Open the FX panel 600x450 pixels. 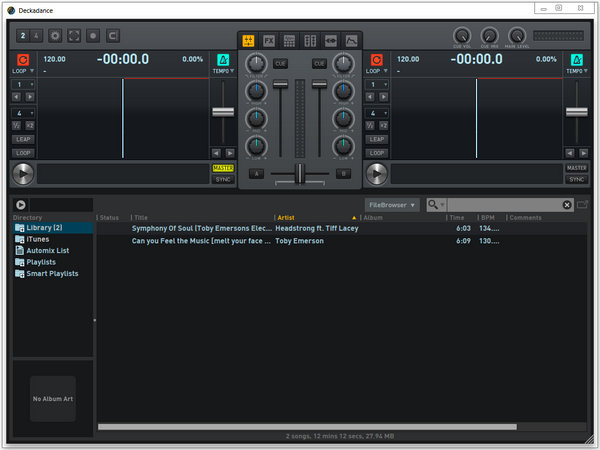tap(268, 41)
